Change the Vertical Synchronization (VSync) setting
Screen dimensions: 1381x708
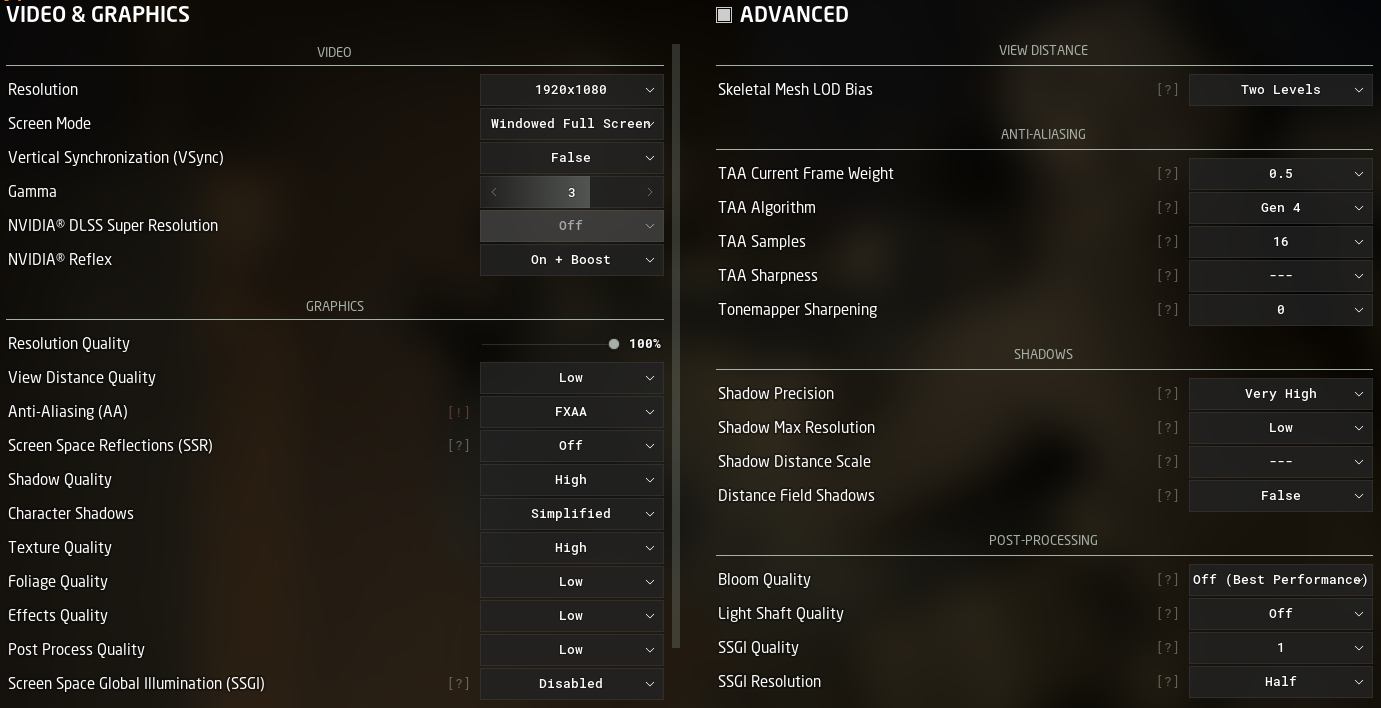point(571,158)
